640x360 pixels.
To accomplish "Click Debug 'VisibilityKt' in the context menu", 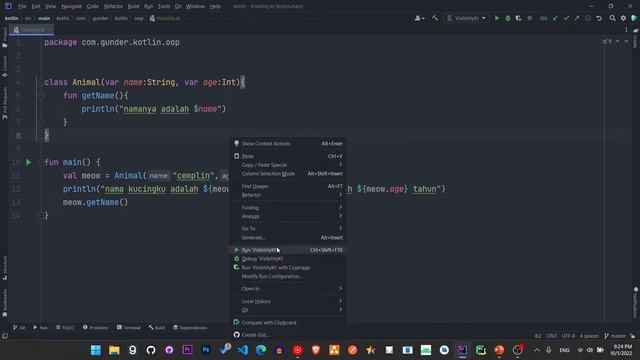I will (288, 259).
